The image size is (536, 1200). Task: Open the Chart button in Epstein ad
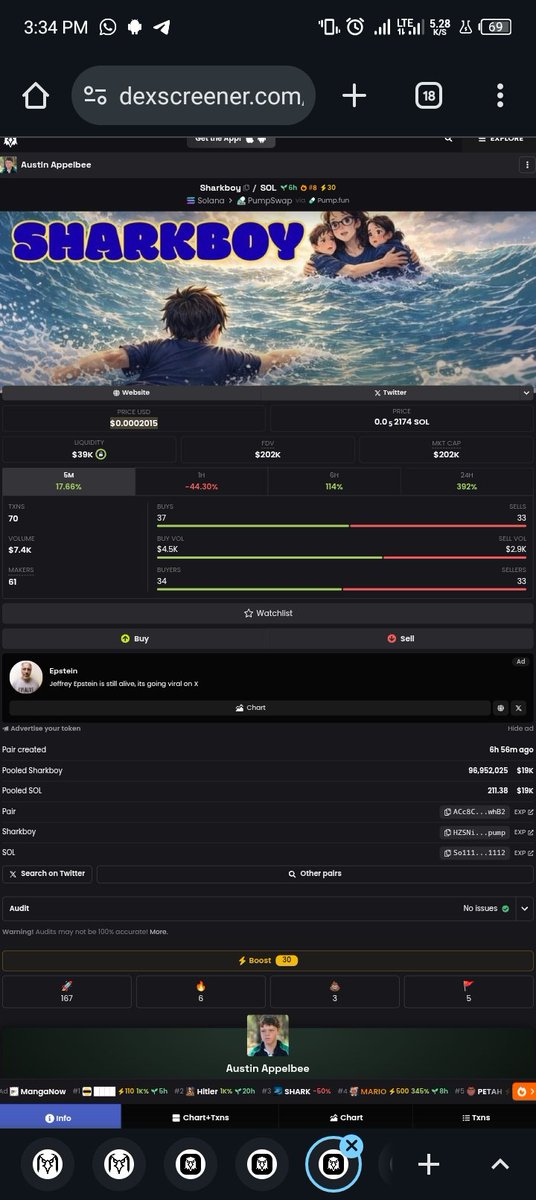click(x=250, y=708)
